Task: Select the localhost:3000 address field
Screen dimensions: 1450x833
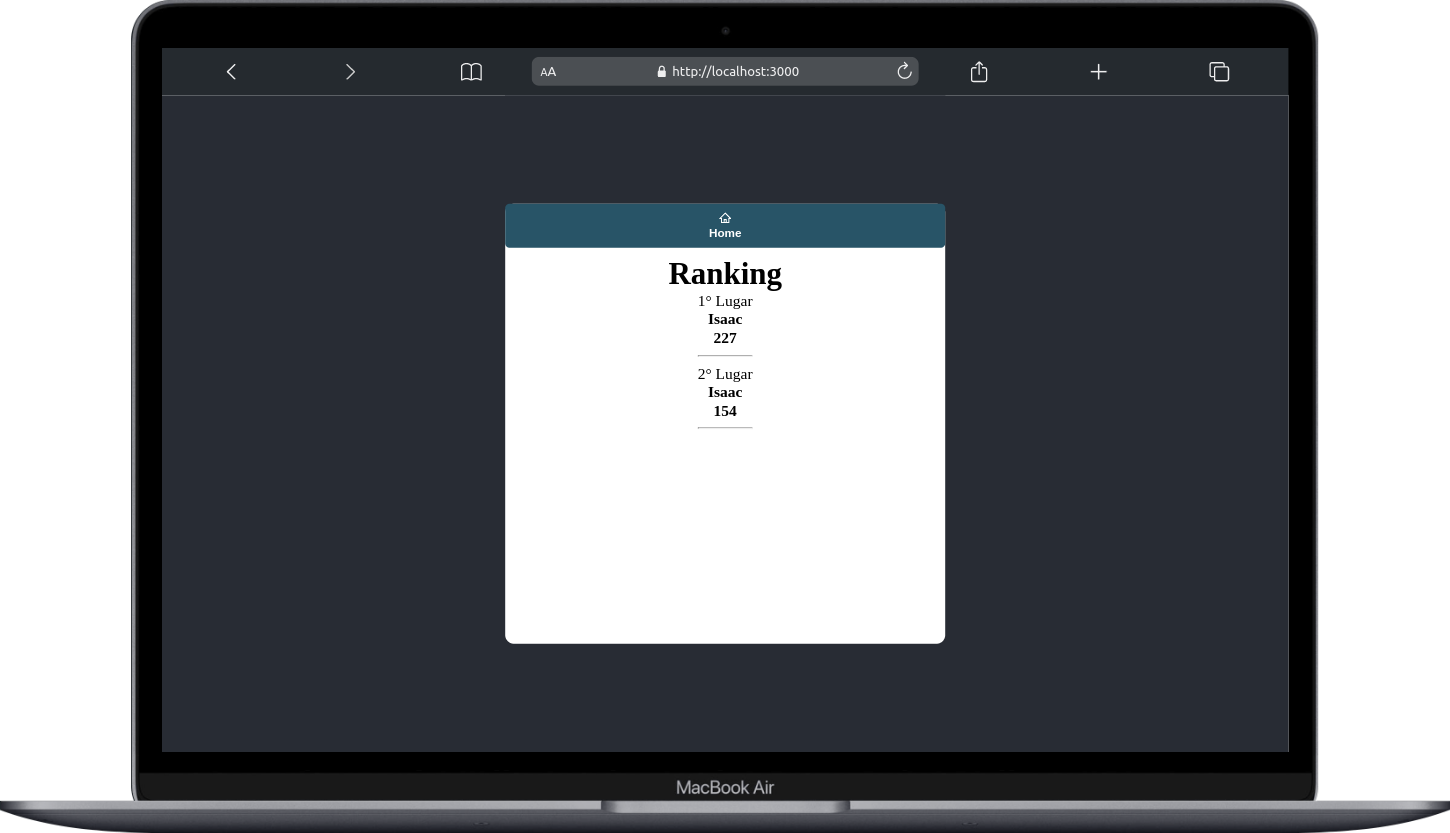Action: [x=725, y=72]
